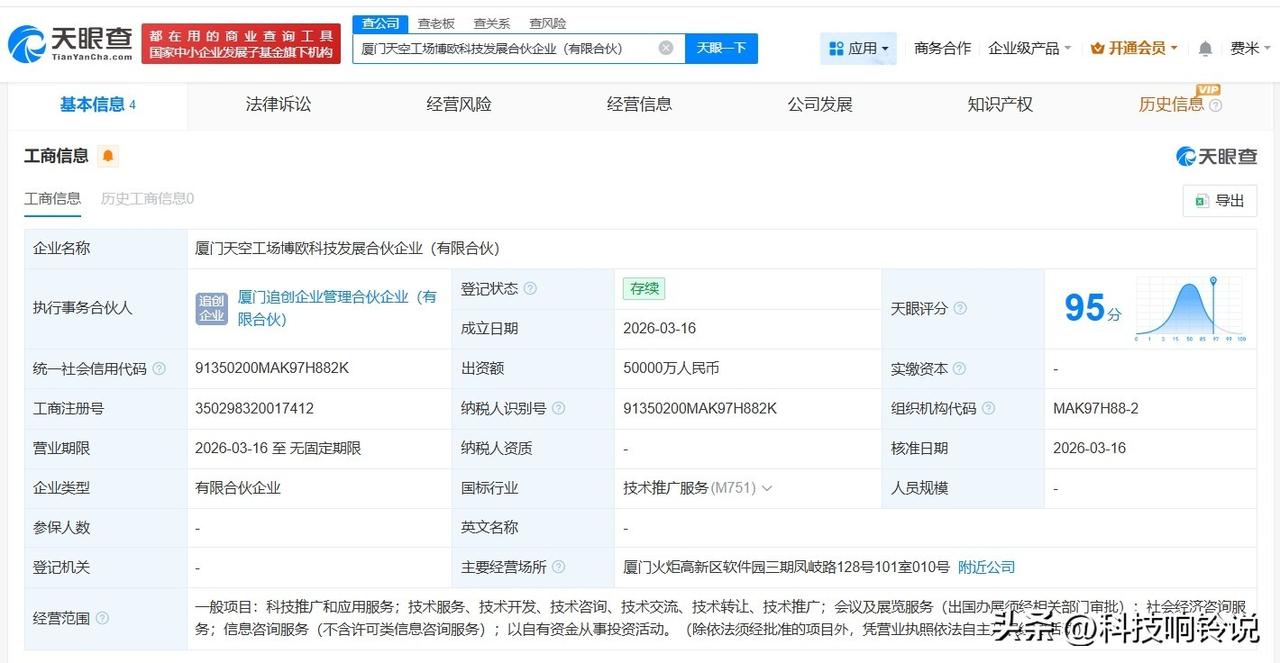The height and width of the screenshot is (663, 1280).
Task: Click the red 国家中小企业发展子基金 banner
Action: (241, 44)
